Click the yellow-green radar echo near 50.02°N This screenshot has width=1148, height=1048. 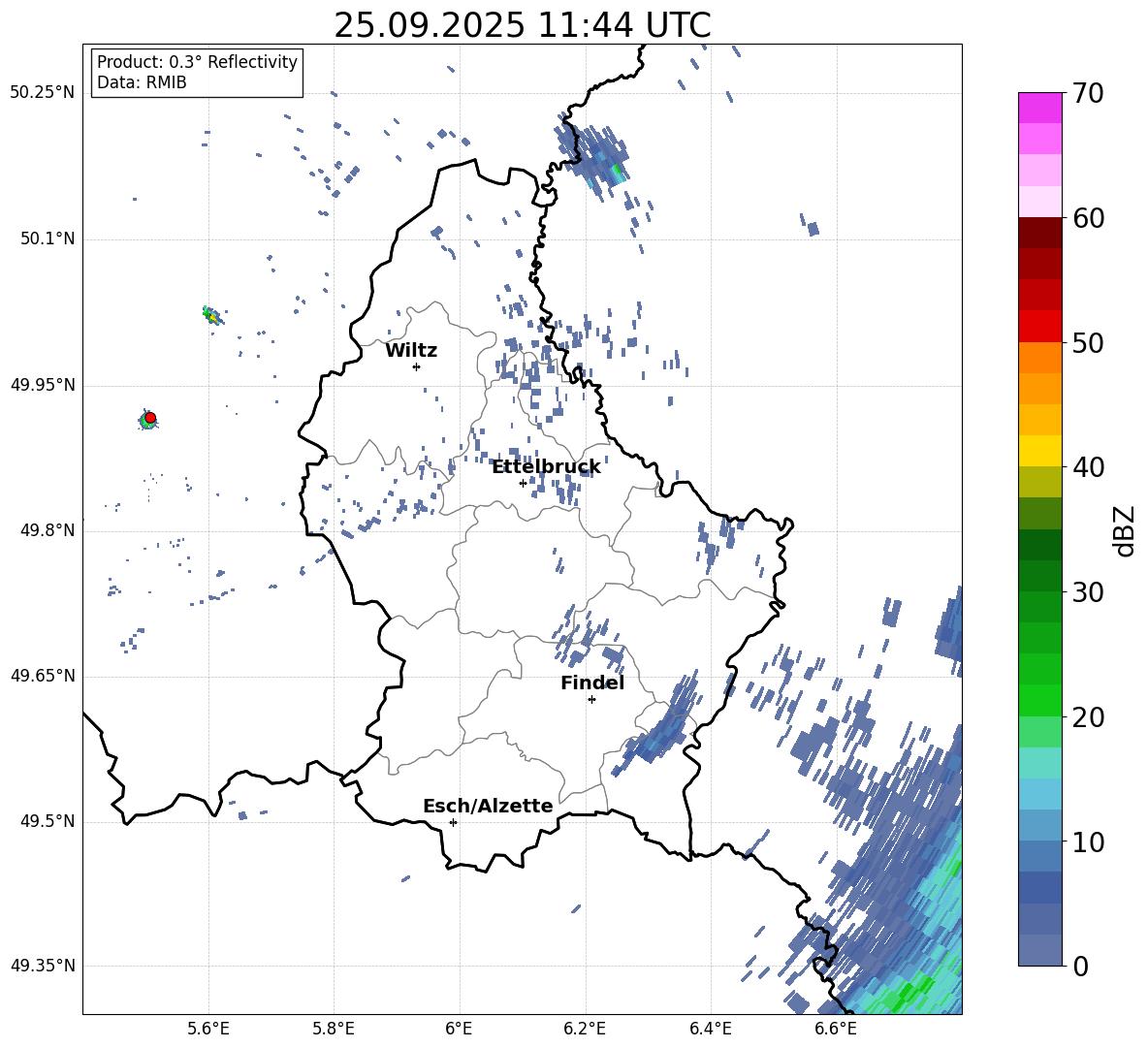pos(211,316)
